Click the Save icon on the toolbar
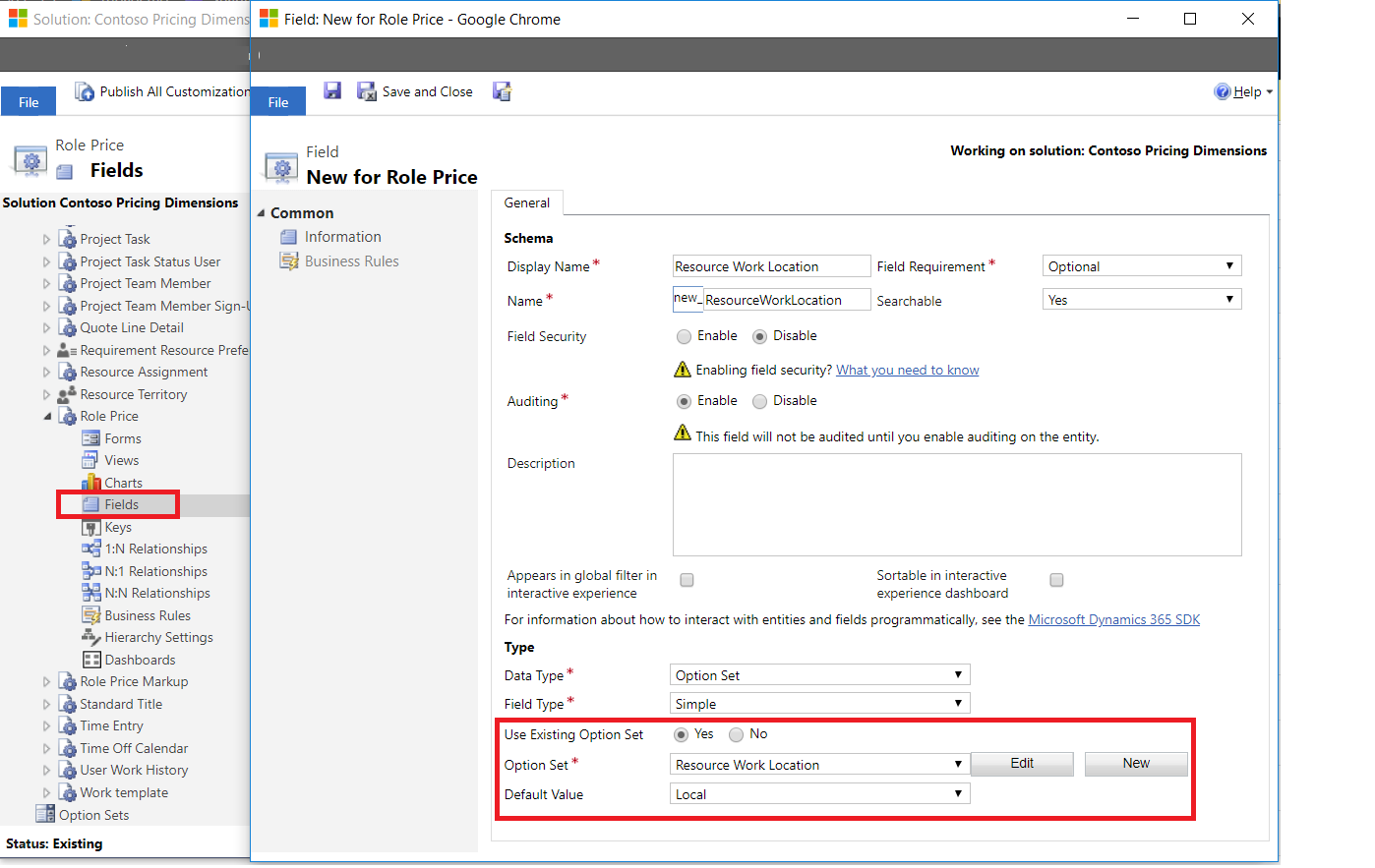This screenshot has height=868, width=1375. pos(331,91)
